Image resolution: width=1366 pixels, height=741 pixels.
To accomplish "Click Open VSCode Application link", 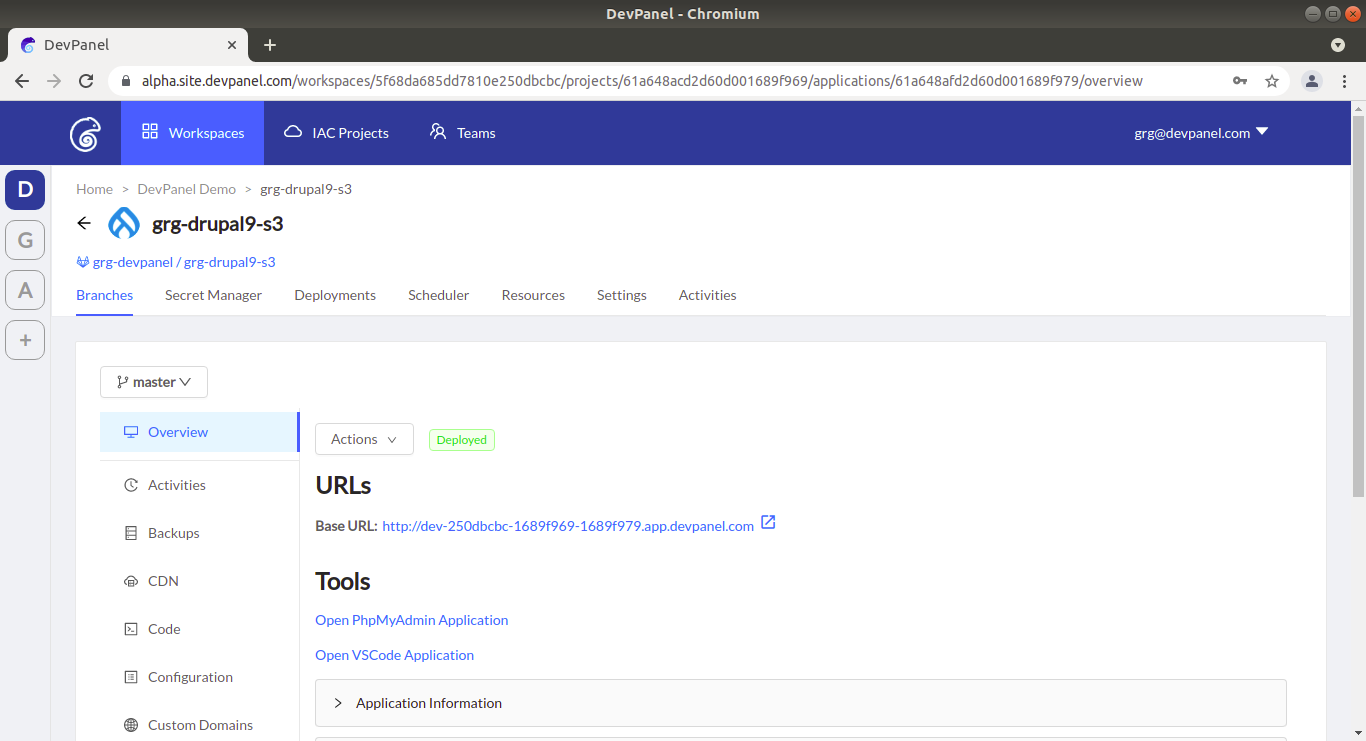I will [394, 655].
